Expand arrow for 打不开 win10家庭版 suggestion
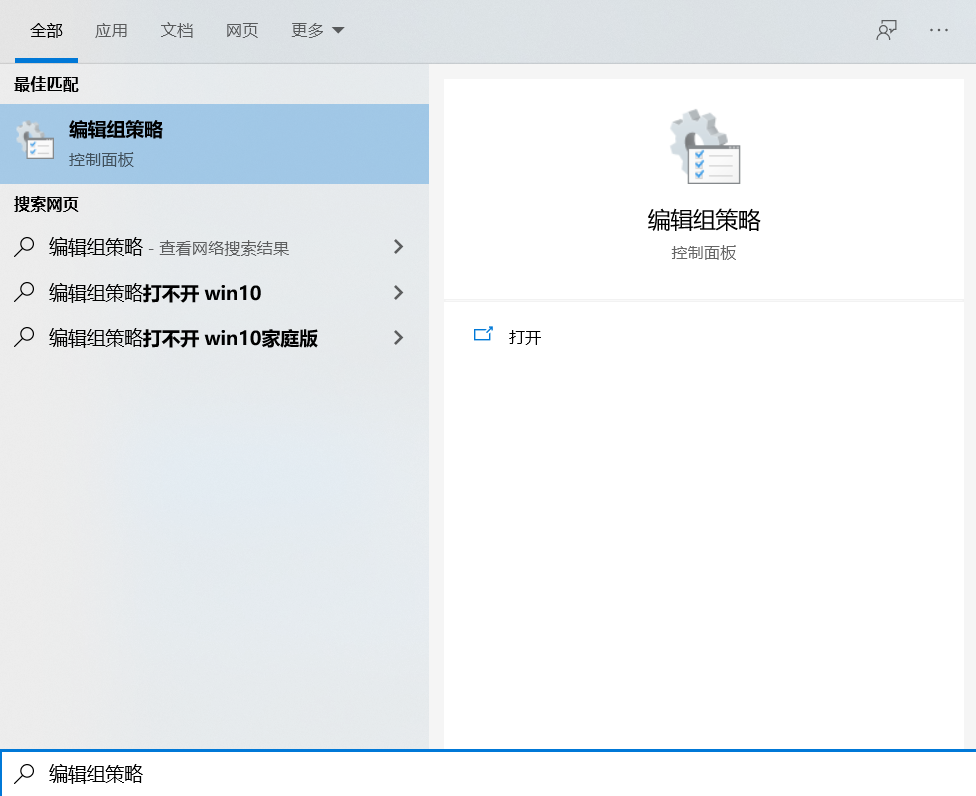 [398, 338]
